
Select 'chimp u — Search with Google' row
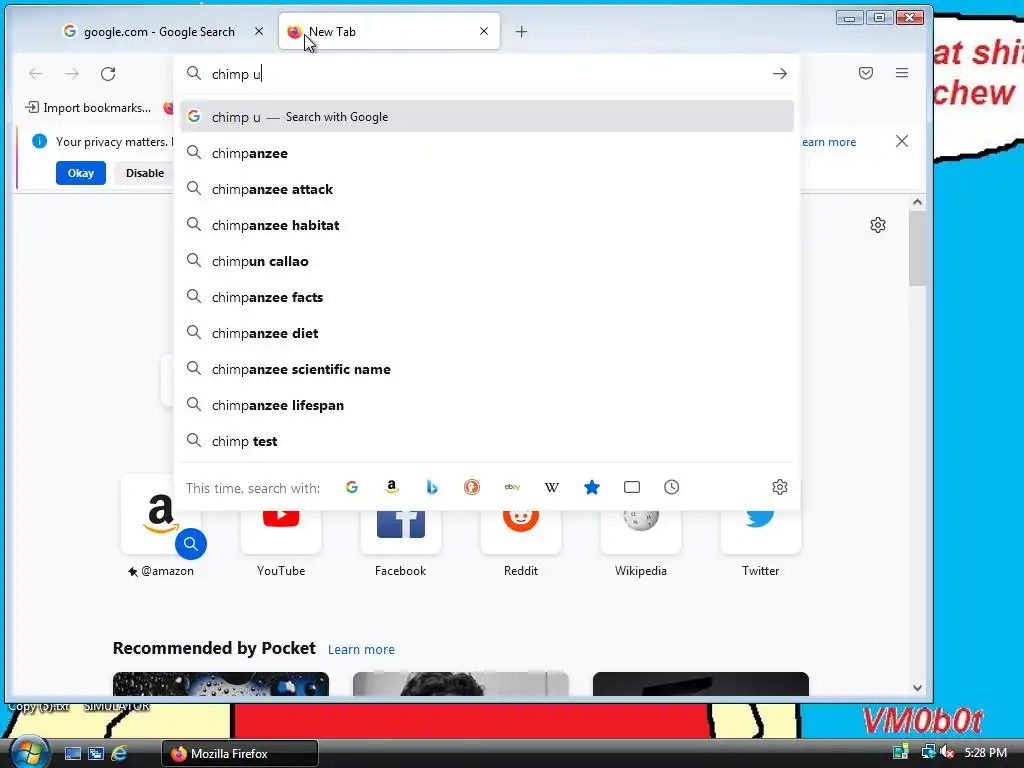pyautogui.click(x=487, y=117)
